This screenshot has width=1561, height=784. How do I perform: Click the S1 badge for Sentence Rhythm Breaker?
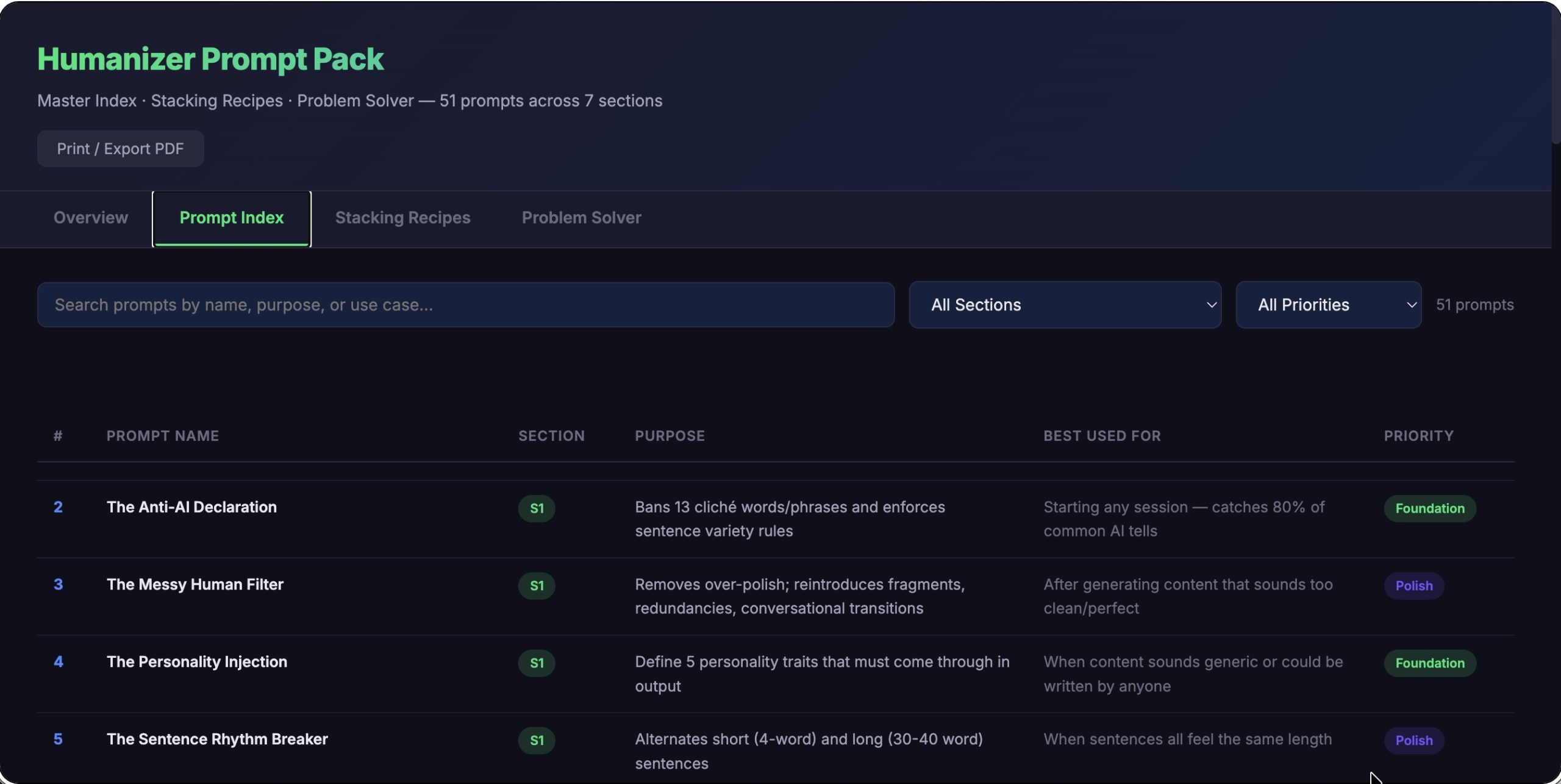[x=536, y=741]
